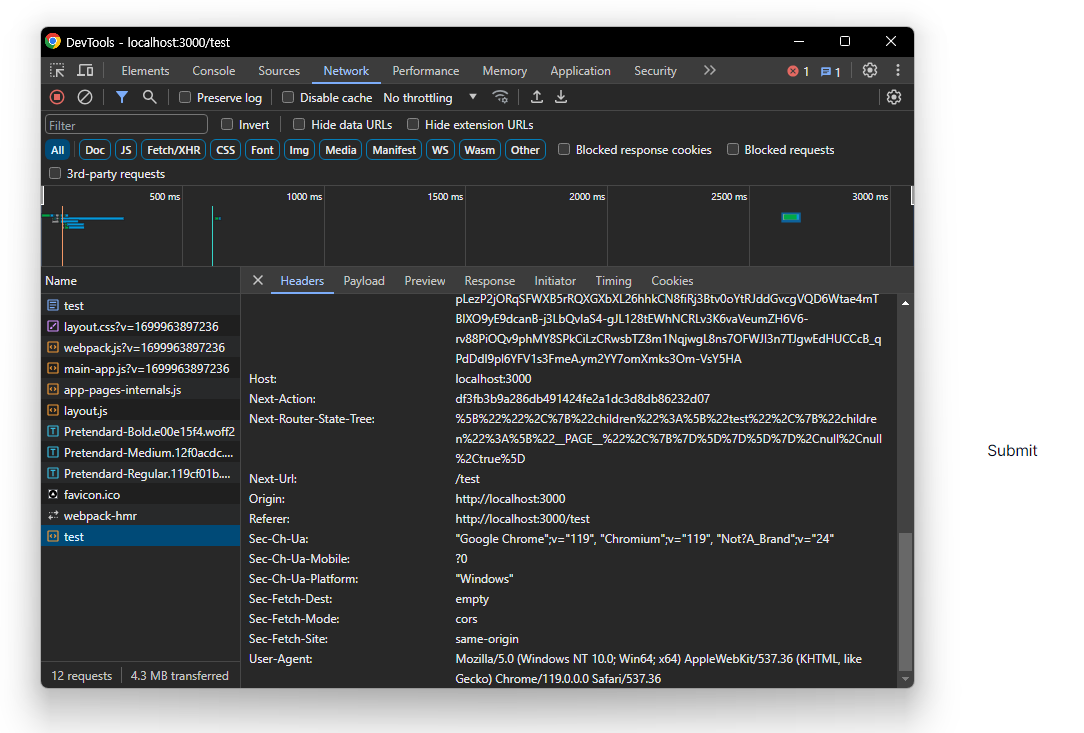Screen dimensions: 1084x733
Task: Open the network search magnifier
Action: pyautogui.click(x=149, y=98)
